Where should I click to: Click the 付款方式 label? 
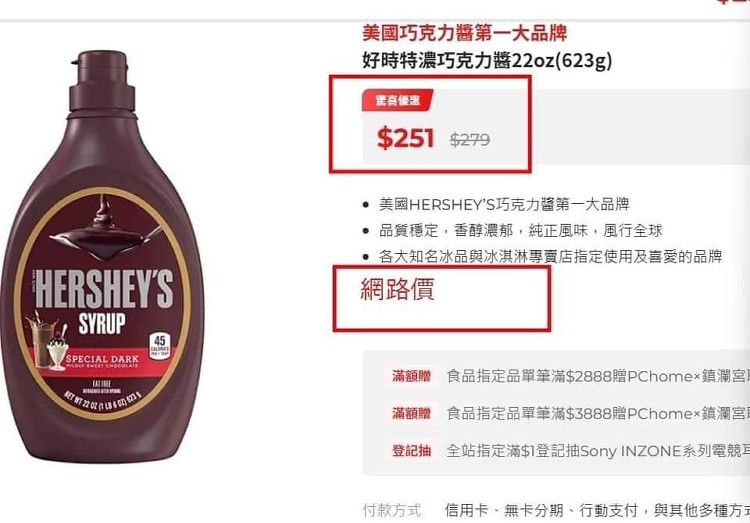pos(392,511)
